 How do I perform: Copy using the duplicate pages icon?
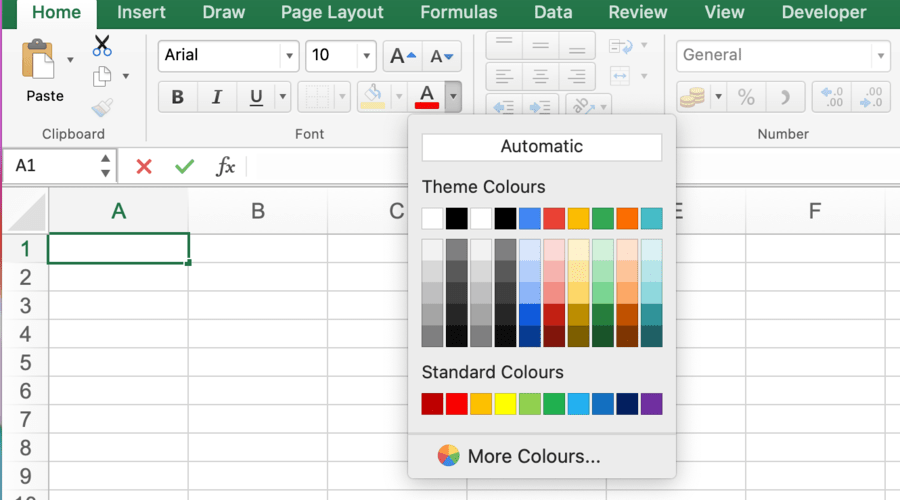102,76
